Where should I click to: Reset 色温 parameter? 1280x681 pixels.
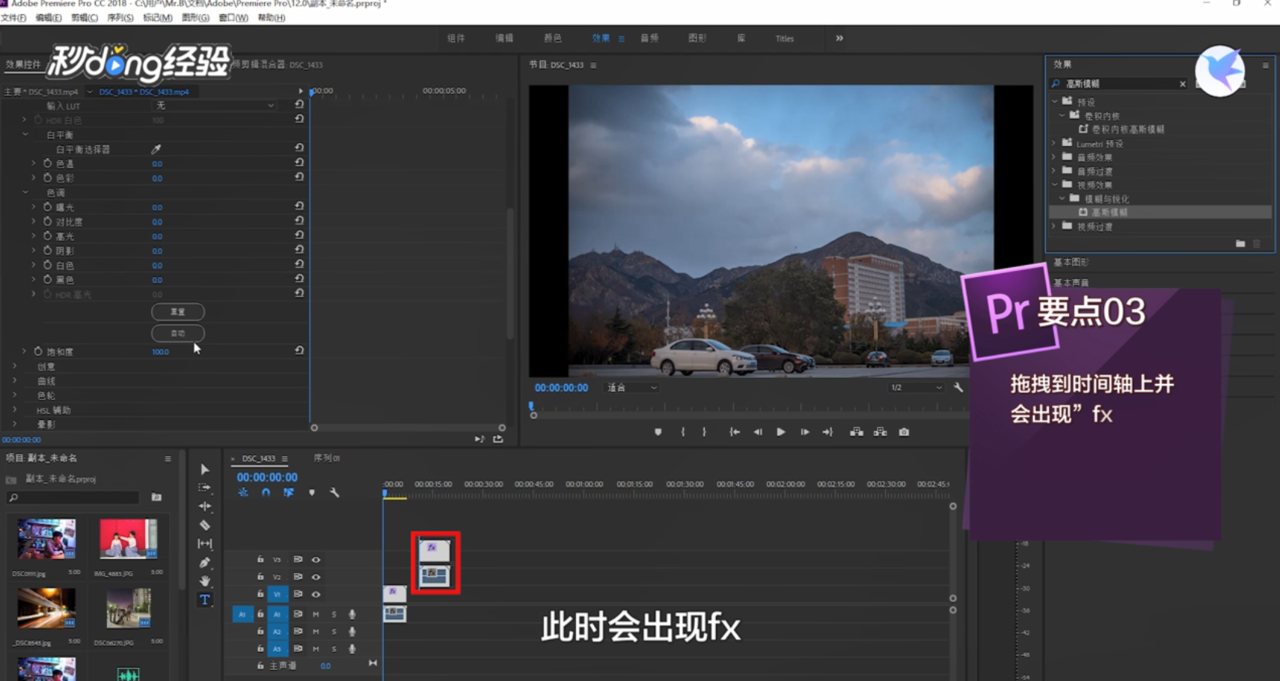[299, 163]
